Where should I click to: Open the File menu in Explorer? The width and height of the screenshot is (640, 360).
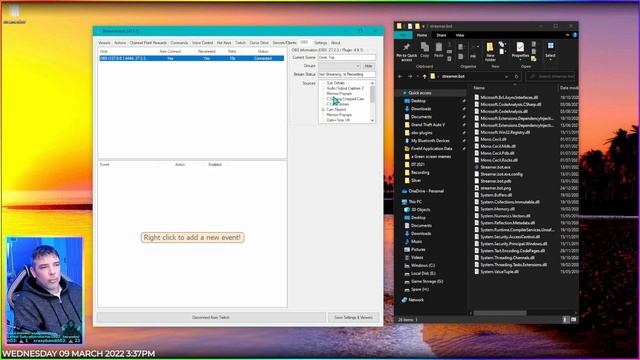(403, 36)
